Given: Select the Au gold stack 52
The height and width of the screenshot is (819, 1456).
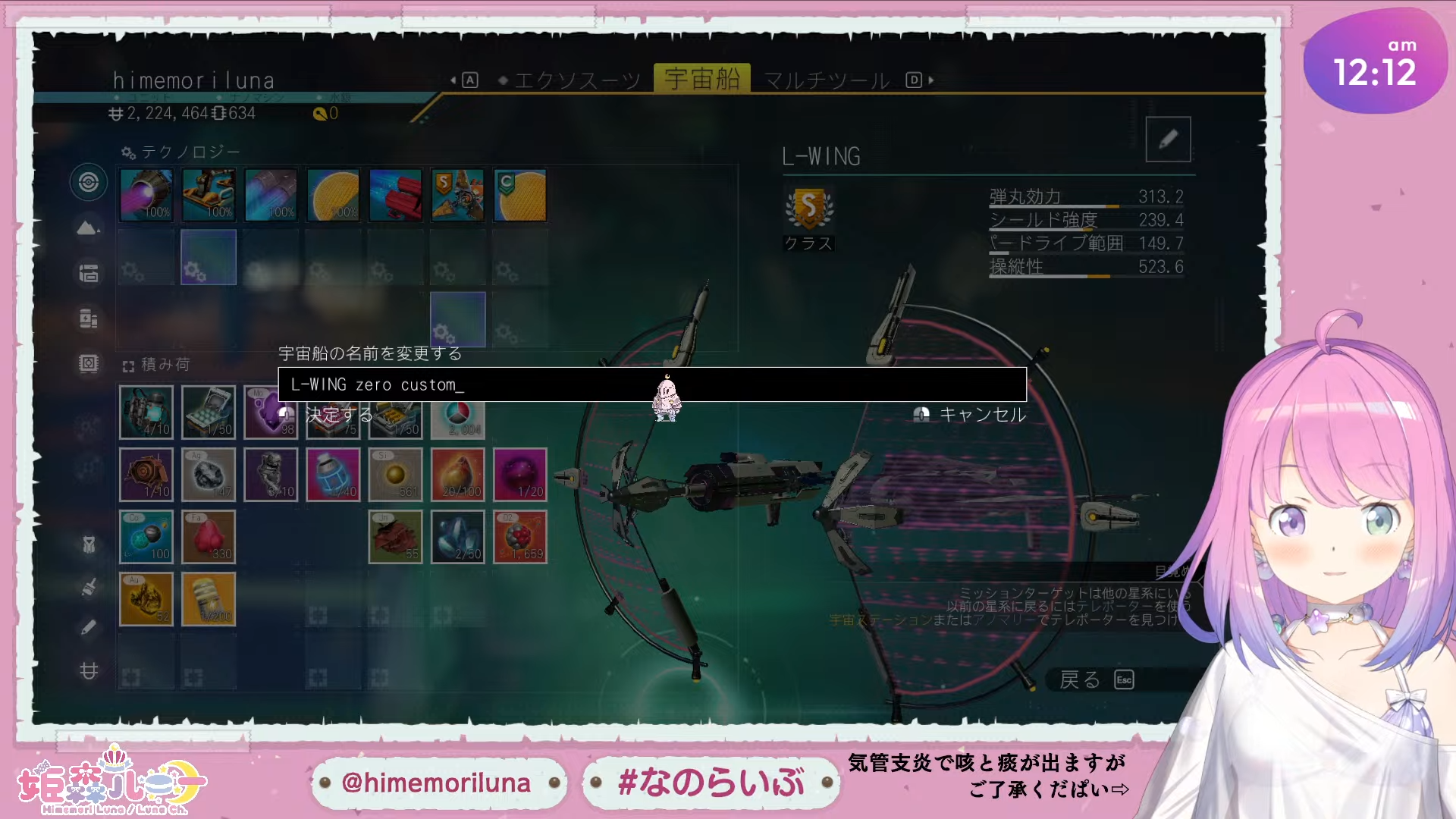Looking at the screenshot, I should coord(146,599).
